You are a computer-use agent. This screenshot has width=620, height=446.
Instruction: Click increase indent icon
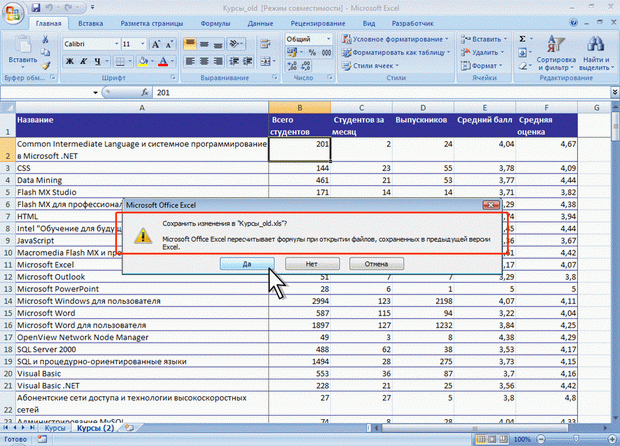[248, 61]
